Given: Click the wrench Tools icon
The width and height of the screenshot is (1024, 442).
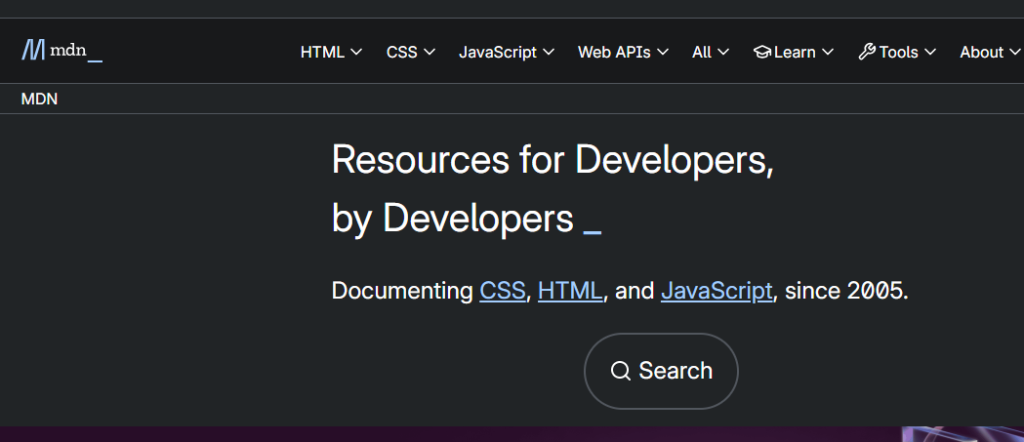Looking at the screenshot, I should (x=867, y=52).
